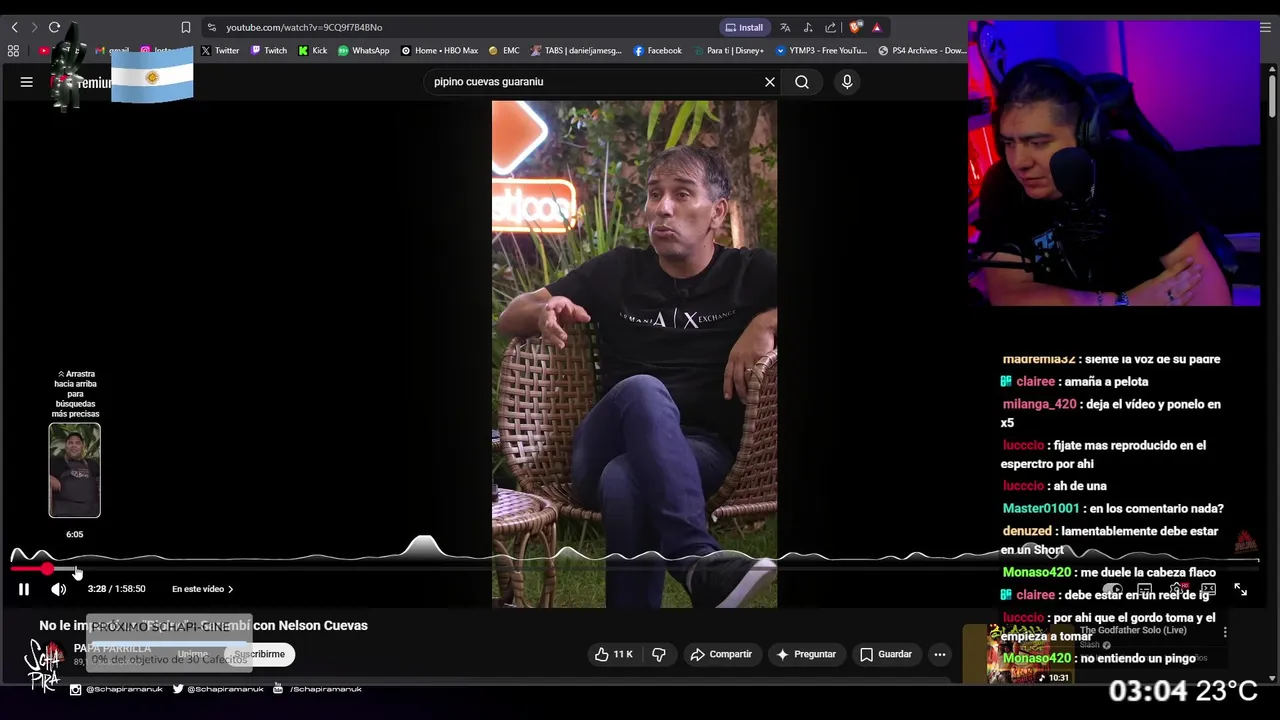Click the Compartir share button
The height and width of the screenshot is (720, 1280).
(x=721, y=654)
